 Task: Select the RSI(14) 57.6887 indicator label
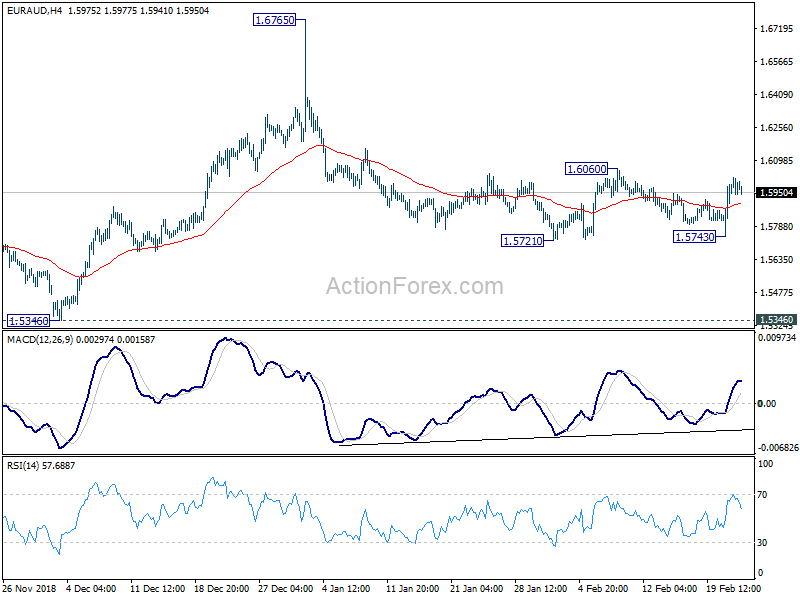click(41, 466)
